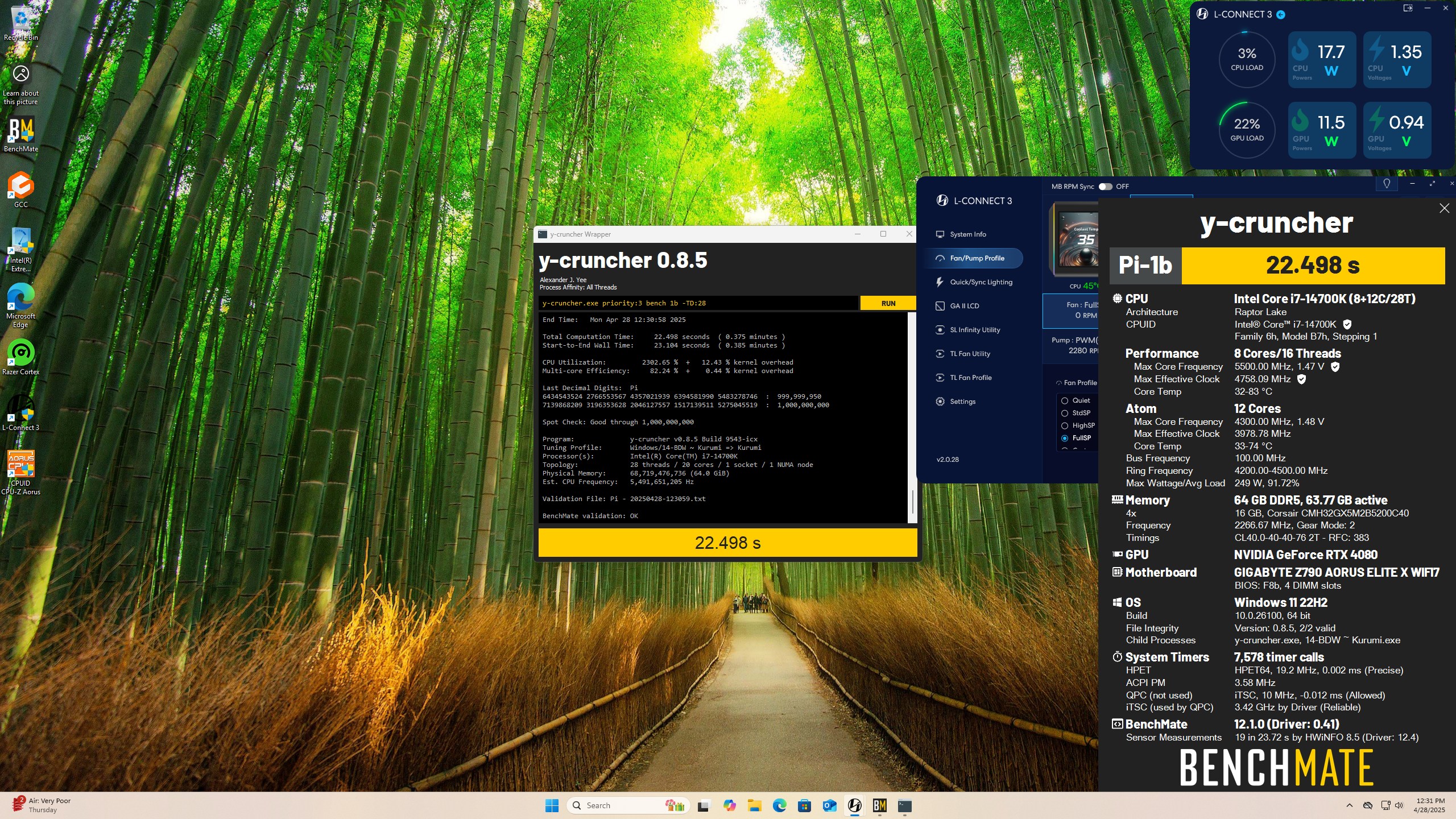Click the v2.0.28 version label

coord(948,460)
